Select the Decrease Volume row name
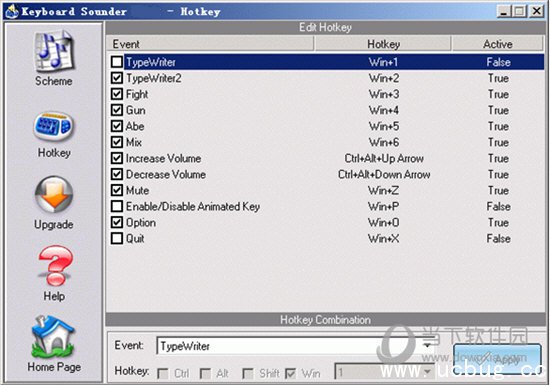The height and width of the screenshot is (385, 550). 166,174
